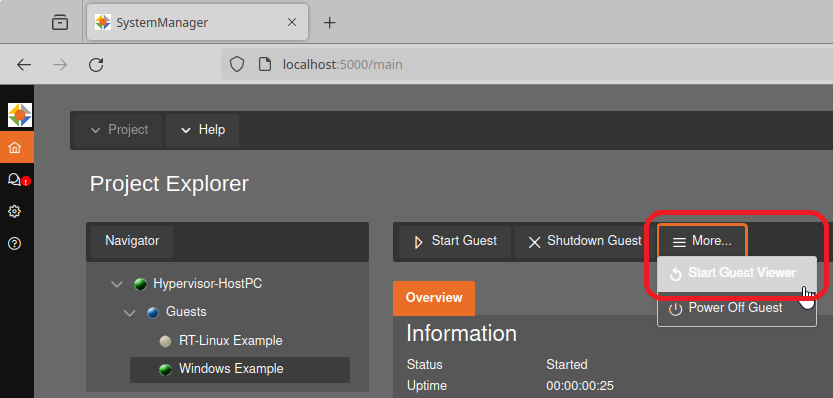Click the page info icon next to the URL
Viewport: 833px width, 398px height.
click(x=265, y=65)
